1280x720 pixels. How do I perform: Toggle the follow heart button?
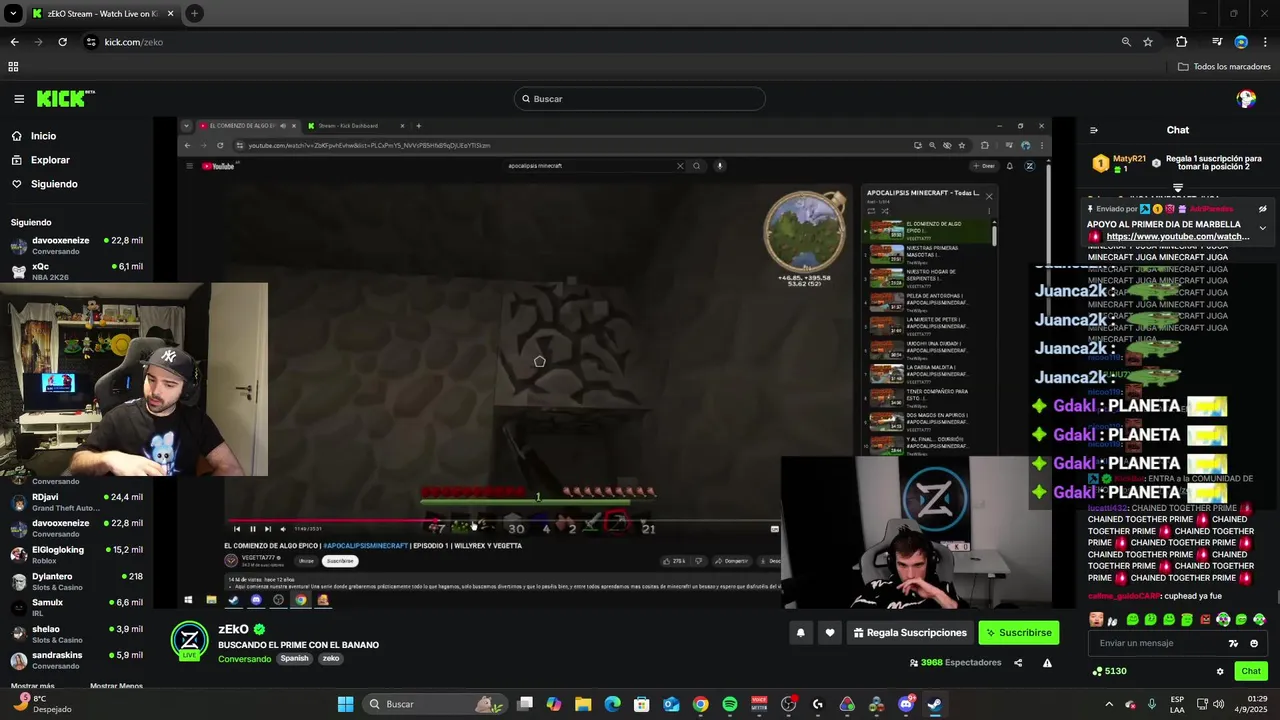pos(829,632)
